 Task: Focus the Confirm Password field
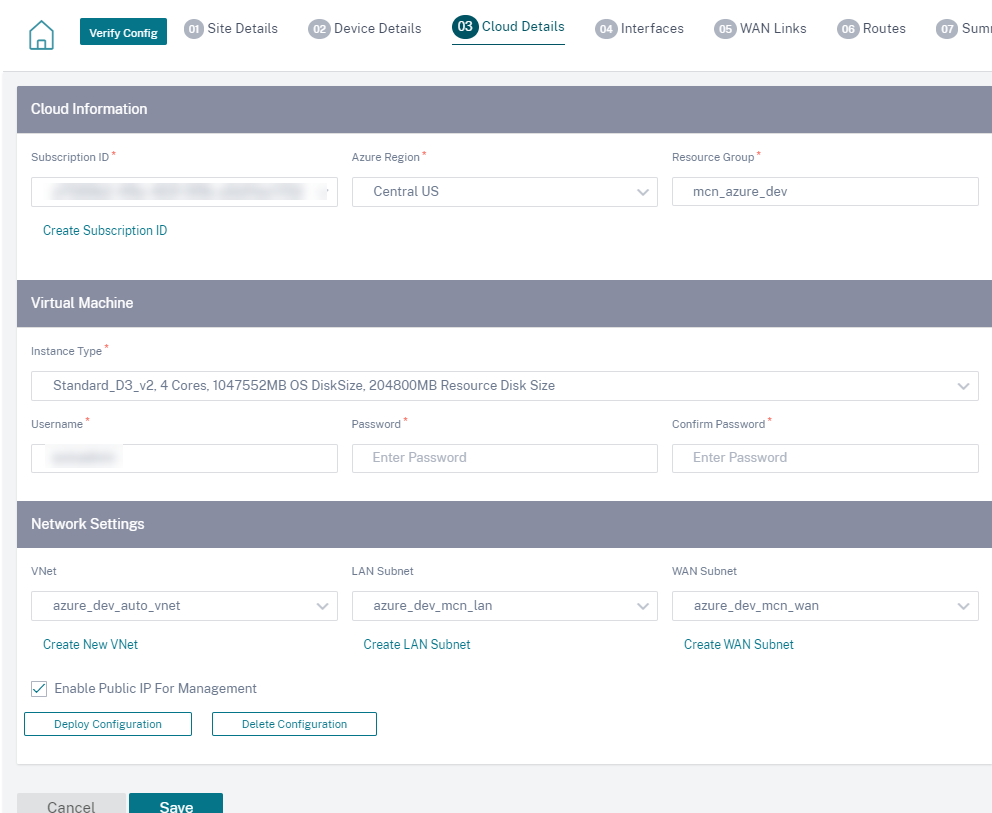(x=825, y=458)
